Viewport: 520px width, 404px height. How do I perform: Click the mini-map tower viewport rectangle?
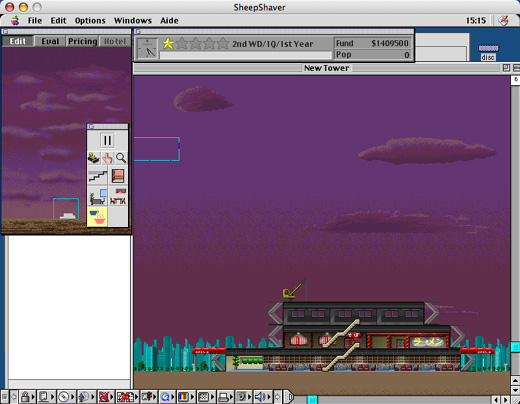(x=66, y=209)
